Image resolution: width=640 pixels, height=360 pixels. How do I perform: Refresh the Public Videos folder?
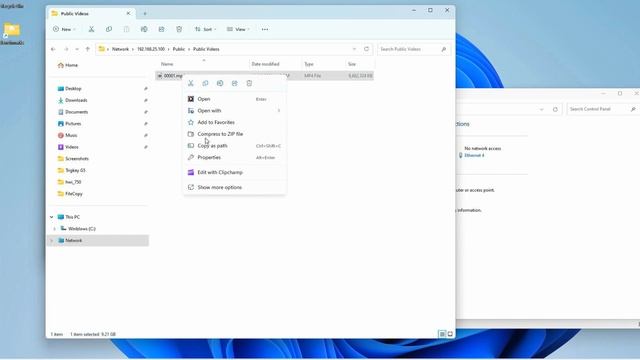pos(367,49)
